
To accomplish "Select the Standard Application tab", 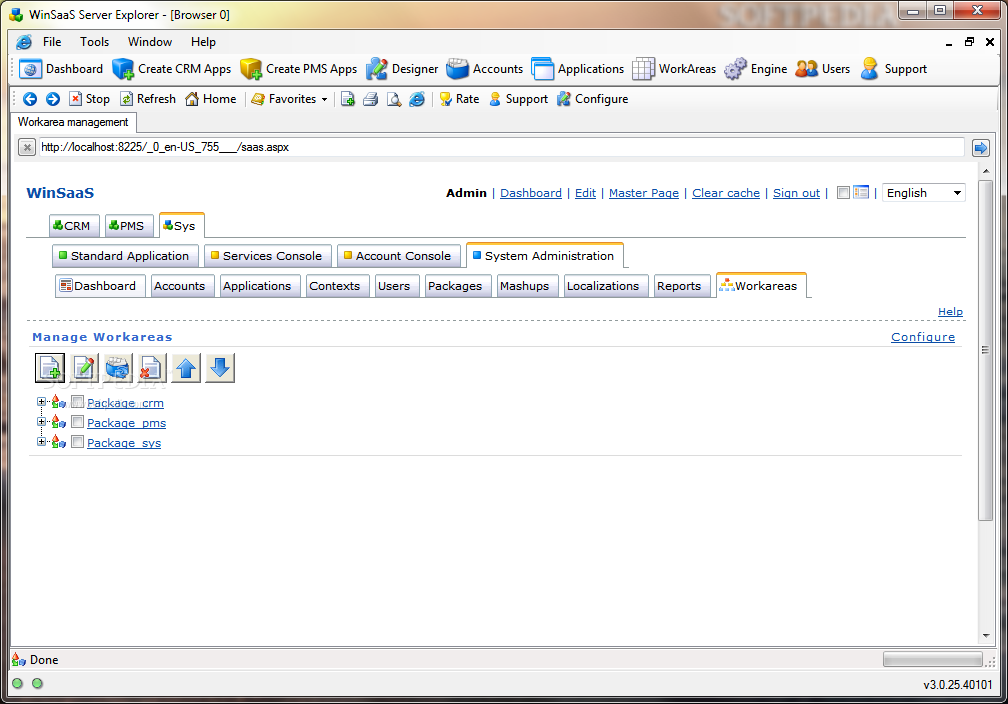I will coord(125,256).
